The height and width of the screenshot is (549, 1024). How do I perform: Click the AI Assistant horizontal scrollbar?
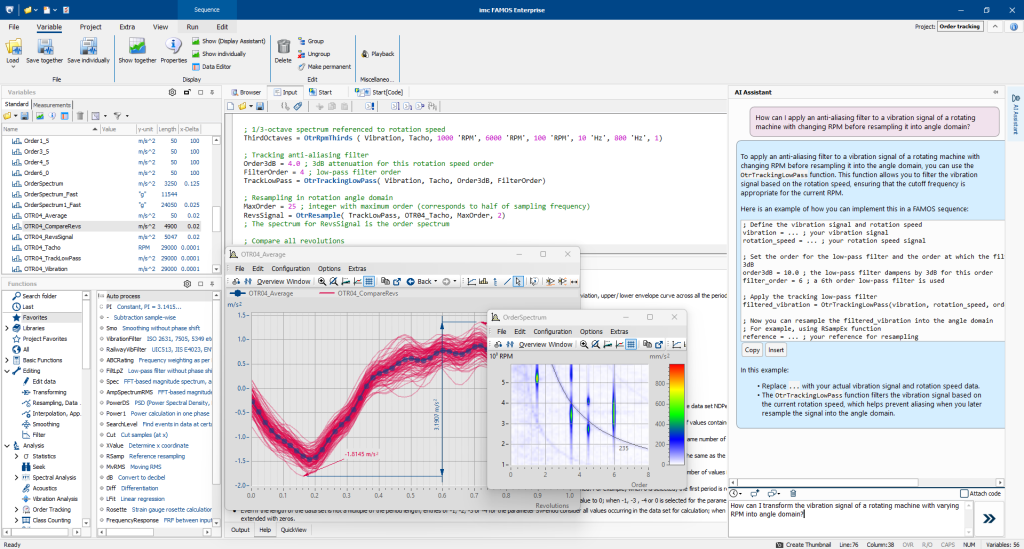(866, 482)
